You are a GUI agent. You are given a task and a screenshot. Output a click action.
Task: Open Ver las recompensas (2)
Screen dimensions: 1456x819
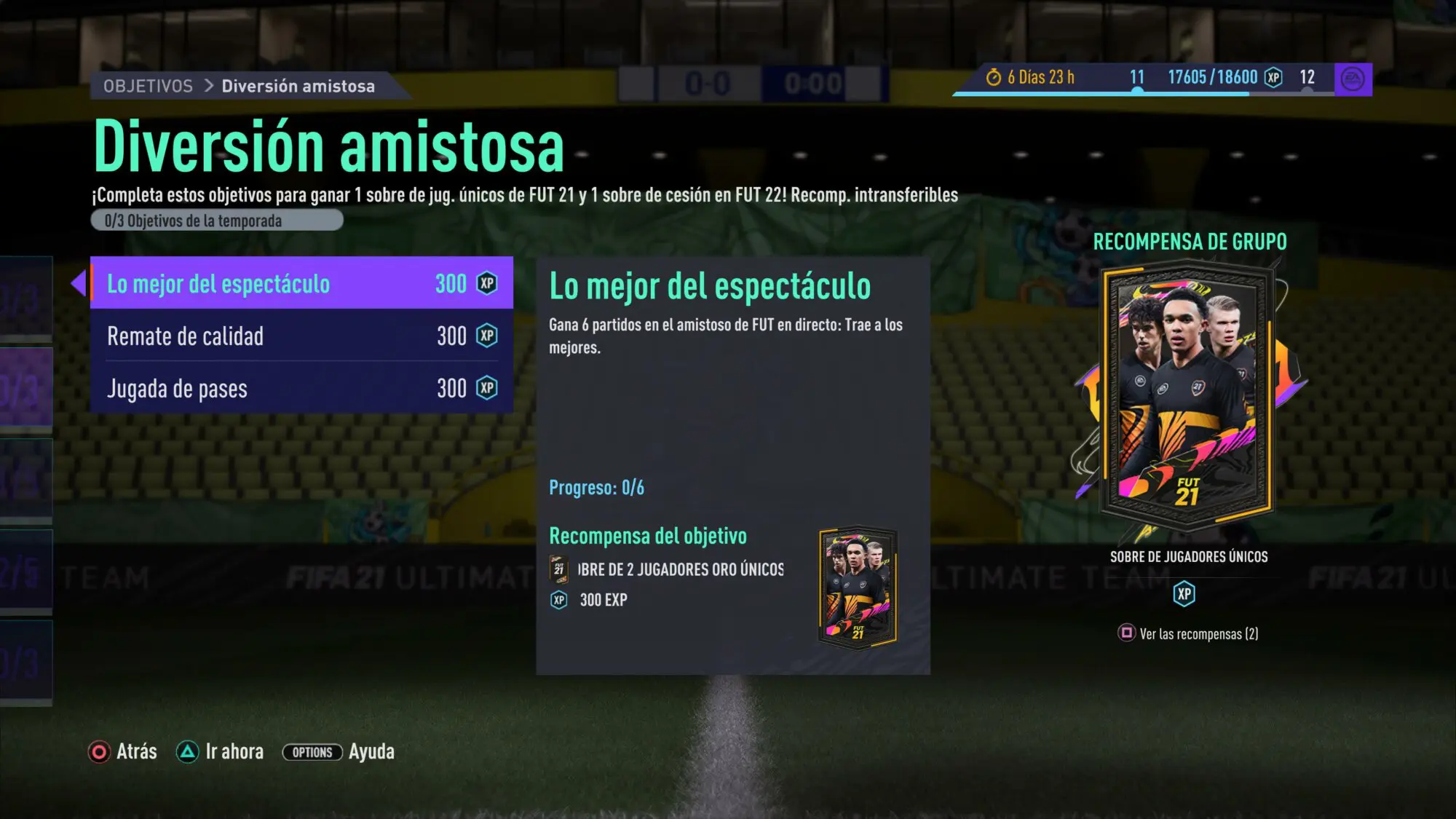[x=1198, y=633]
